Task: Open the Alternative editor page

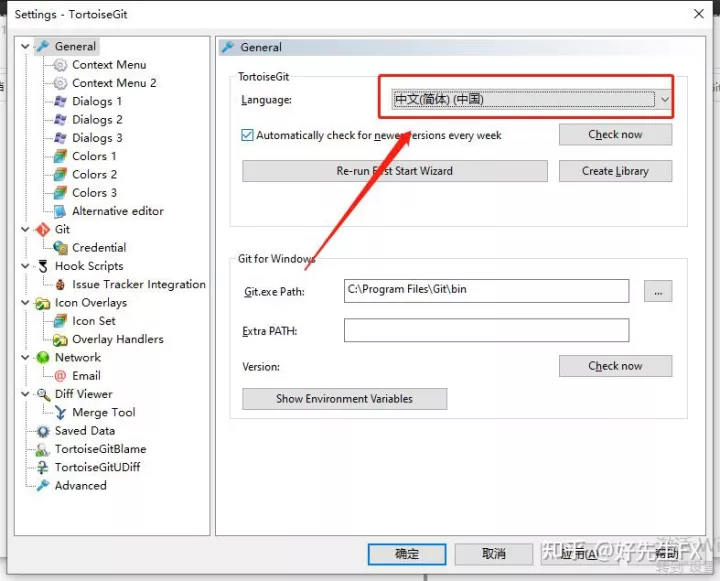Action: click(x=118, y=211)
